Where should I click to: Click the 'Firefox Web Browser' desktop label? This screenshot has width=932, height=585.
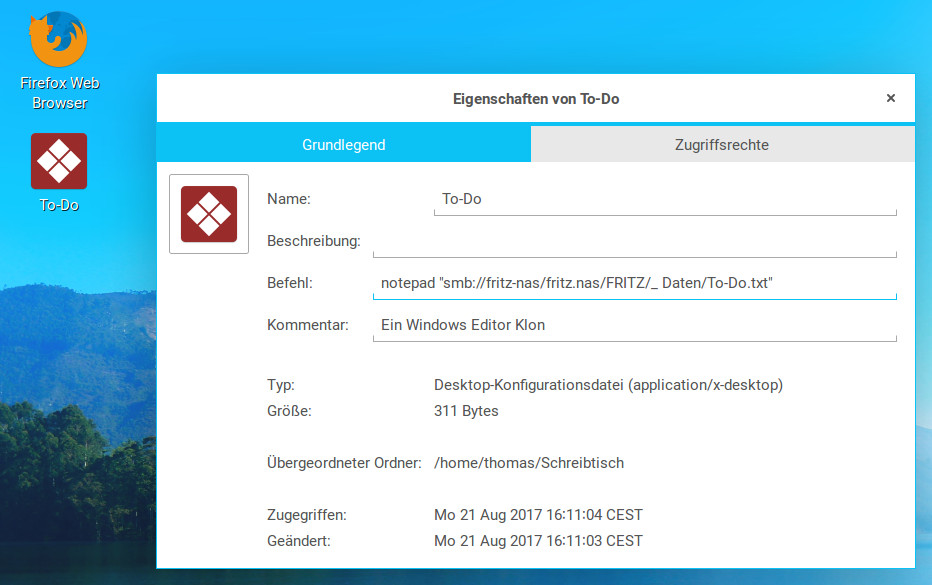[x=60, y=93]
